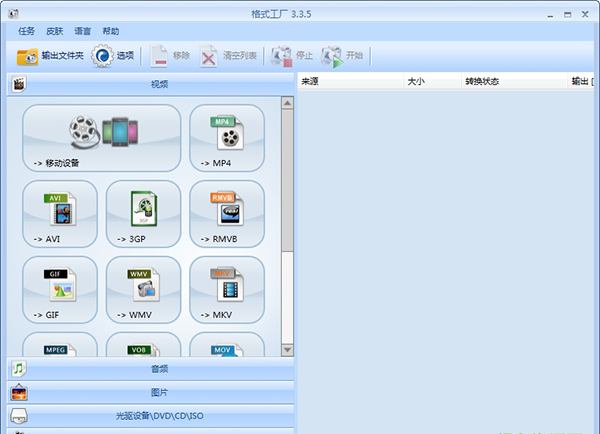
Task: Expand the 音频 audio category
Action: (151, 369)
